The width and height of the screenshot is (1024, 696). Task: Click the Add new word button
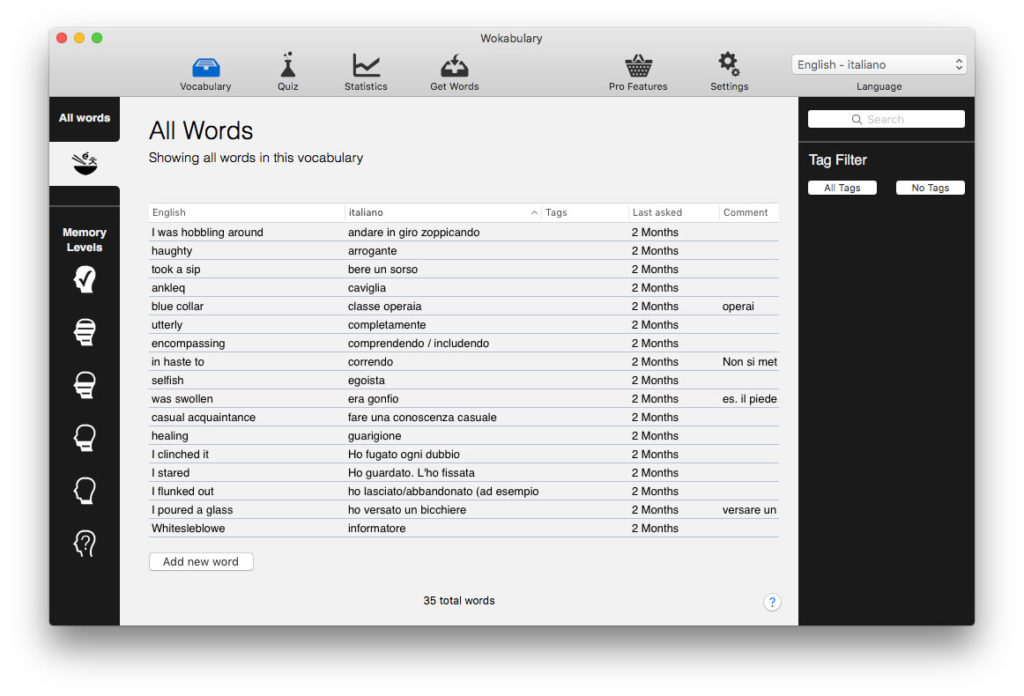click(x=201, y=562)
